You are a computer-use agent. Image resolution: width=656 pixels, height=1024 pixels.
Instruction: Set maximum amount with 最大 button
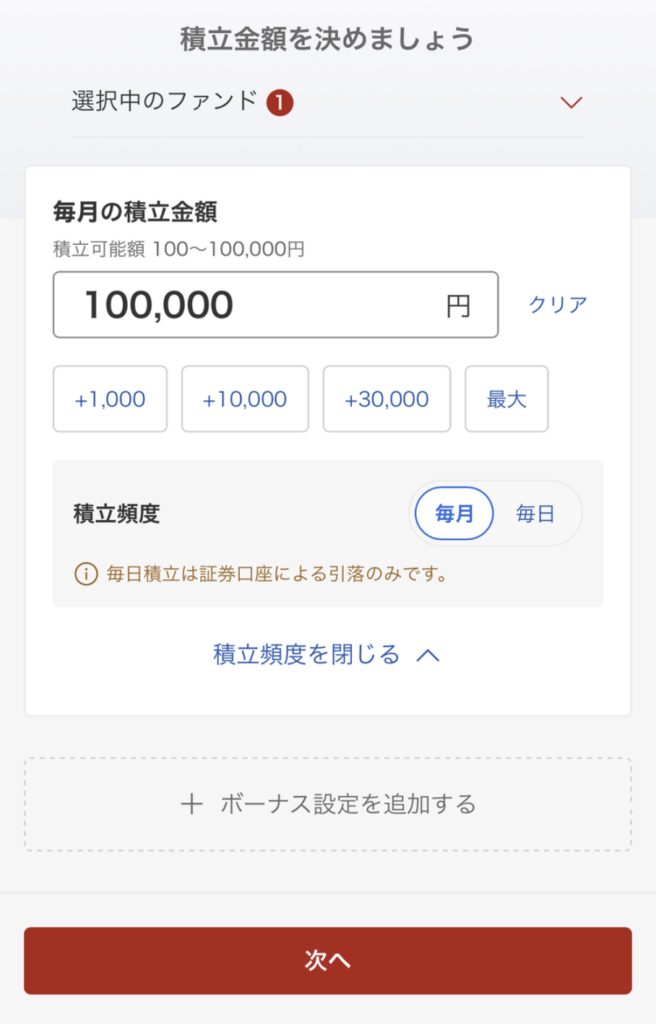[506, 399]
